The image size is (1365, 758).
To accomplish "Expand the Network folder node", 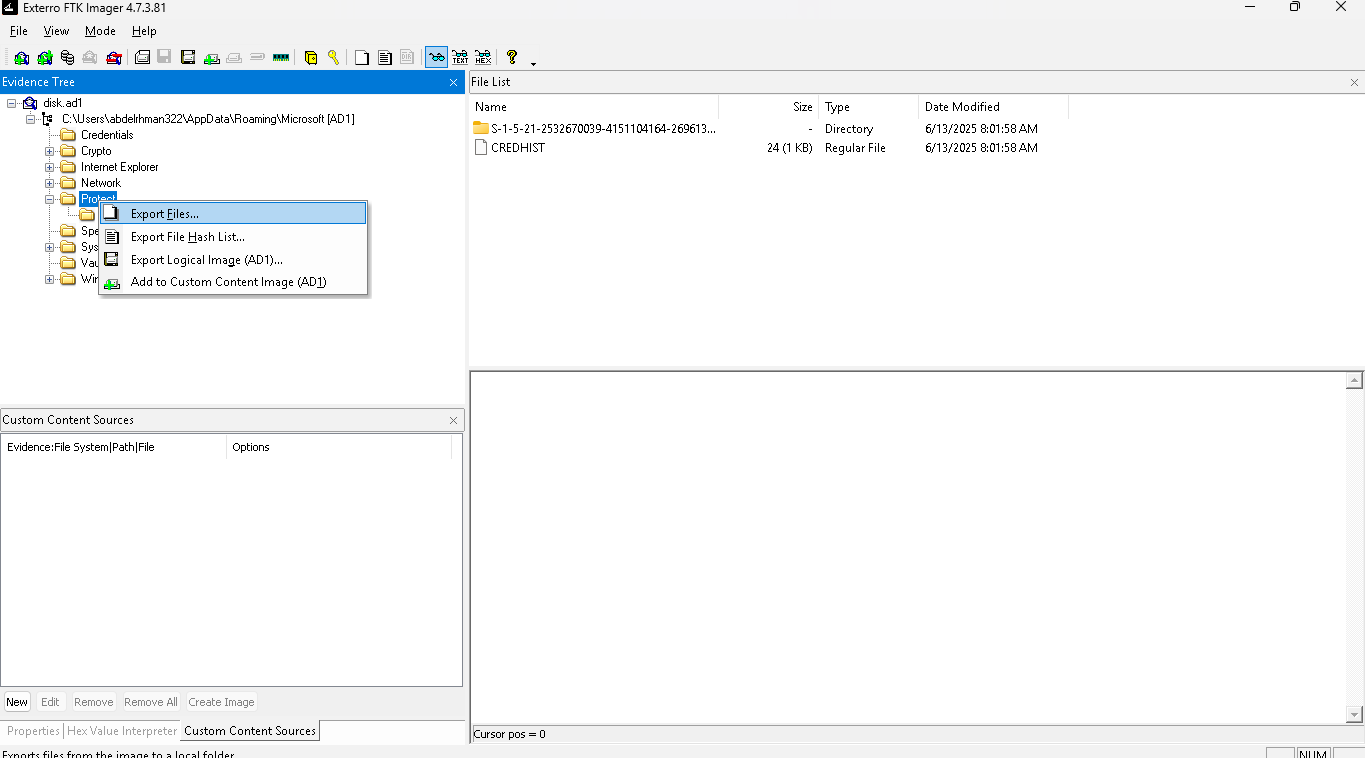I will [50, 183].
